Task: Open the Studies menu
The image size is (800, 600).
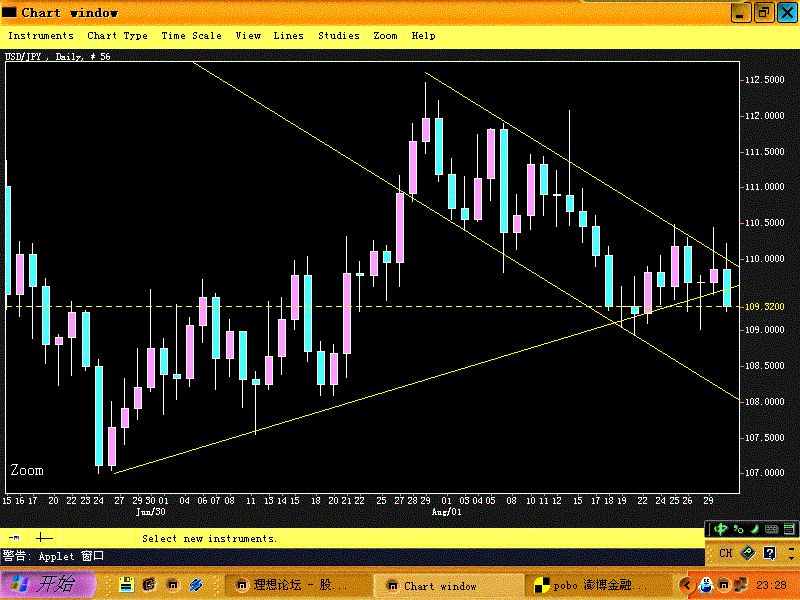Action: pyautogui.click(x=339, y=36)
